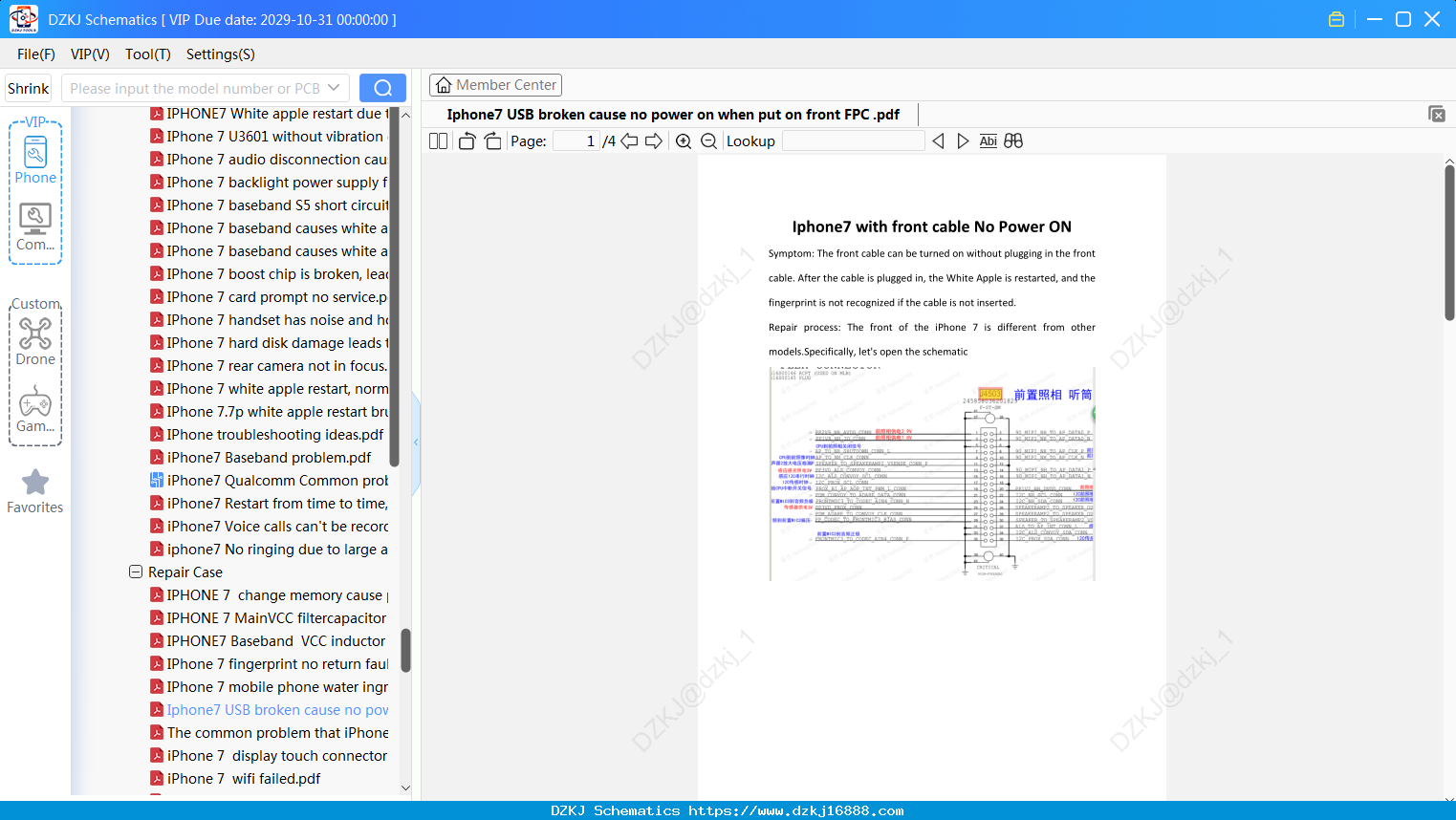Toggle the Abi match-case option
The width and height of the screenshot is (1456, 820).
[989, 141]
